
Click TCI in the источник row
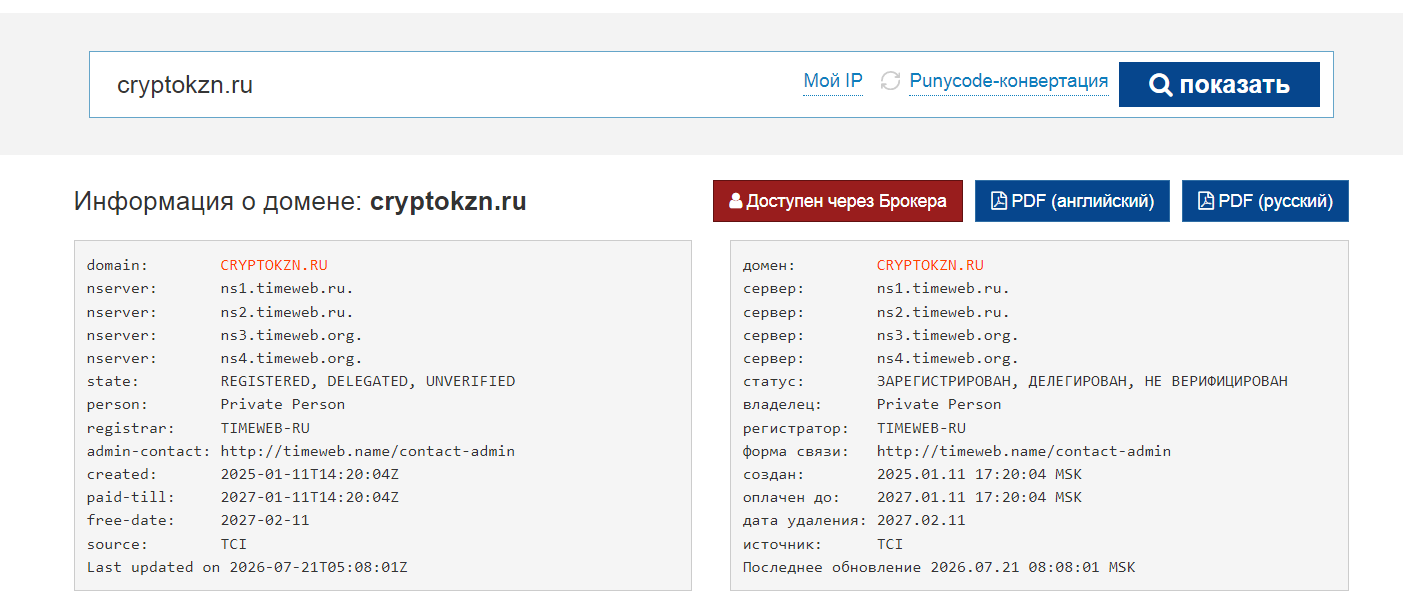[x=890, y=544]
